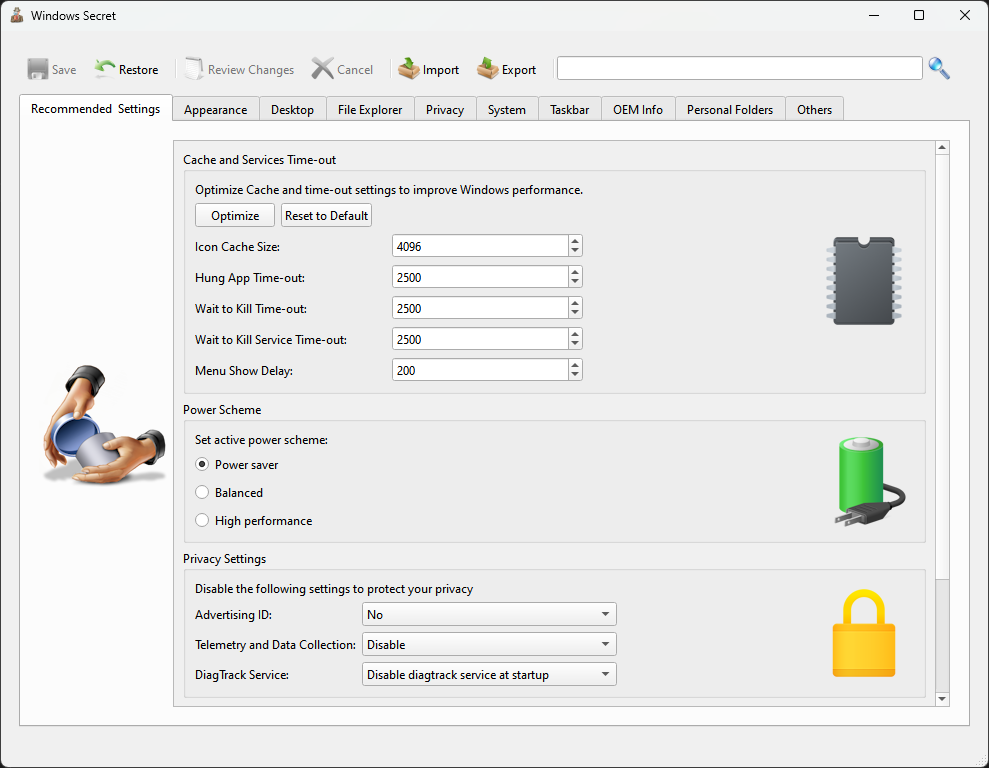
Task: Select the Power saver radio button
Action: [202, 465]
